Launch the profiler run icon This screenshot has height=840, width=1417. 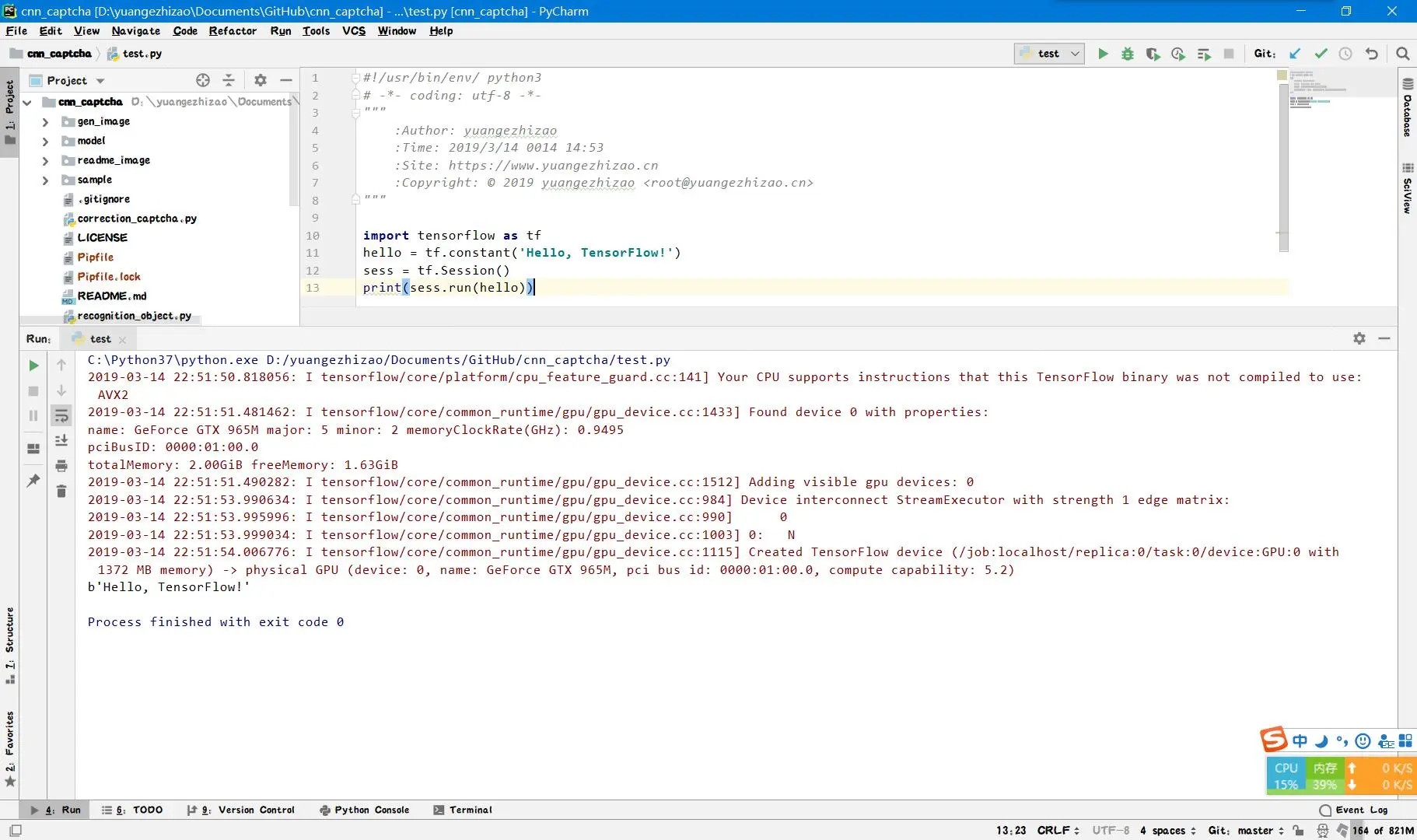pos(1178,54)
